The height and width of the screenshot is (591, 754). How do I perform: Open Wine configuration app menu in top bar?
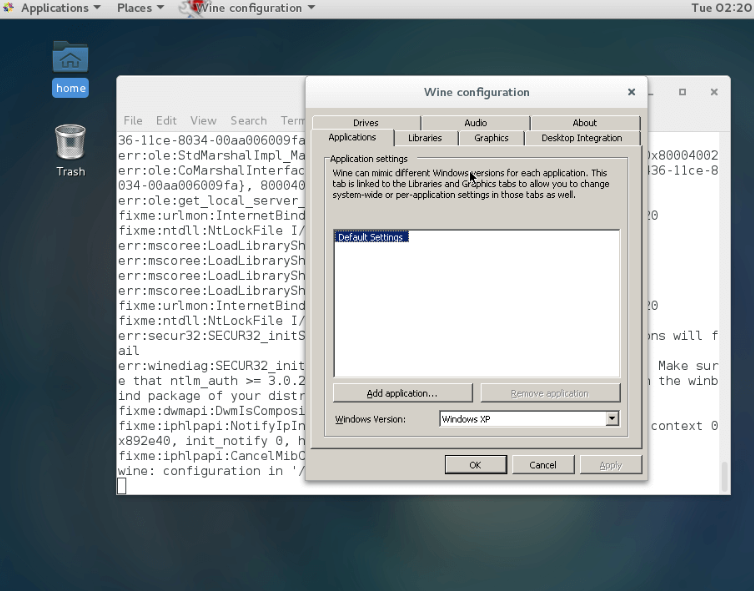pyautogui.click(x=255, y=8)
